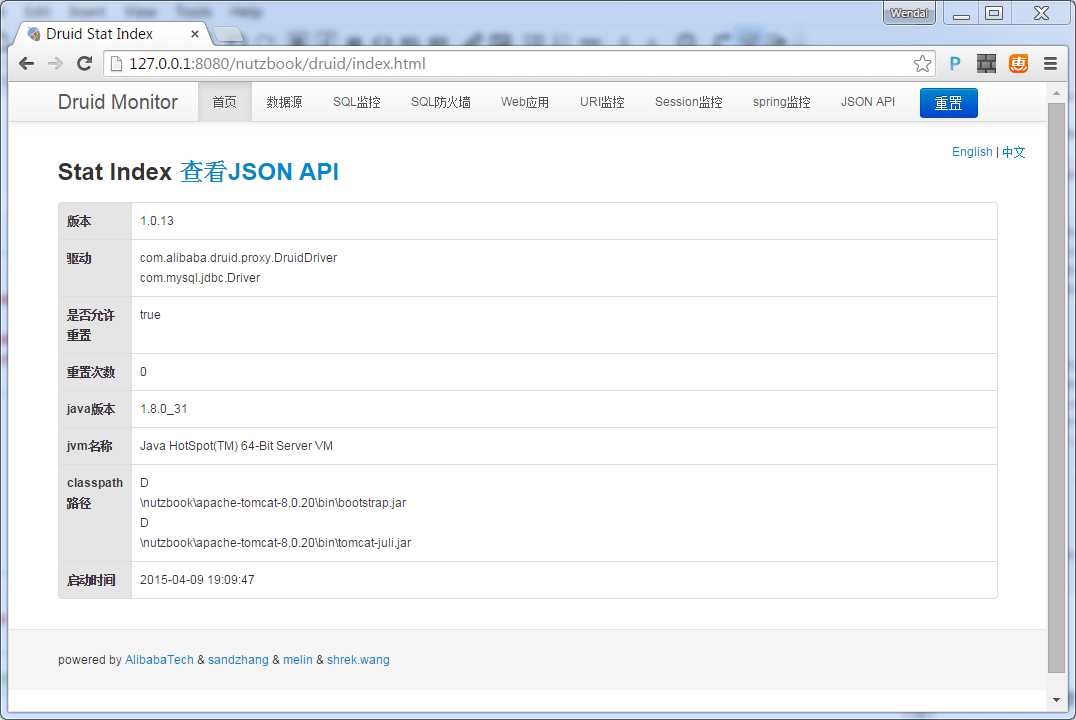This screenshot has width=1076, height=720.
Task: Click com.alibaba.druid.proxy.DruidDriver text
Action: pyautogui.click(x=239, y=258)
